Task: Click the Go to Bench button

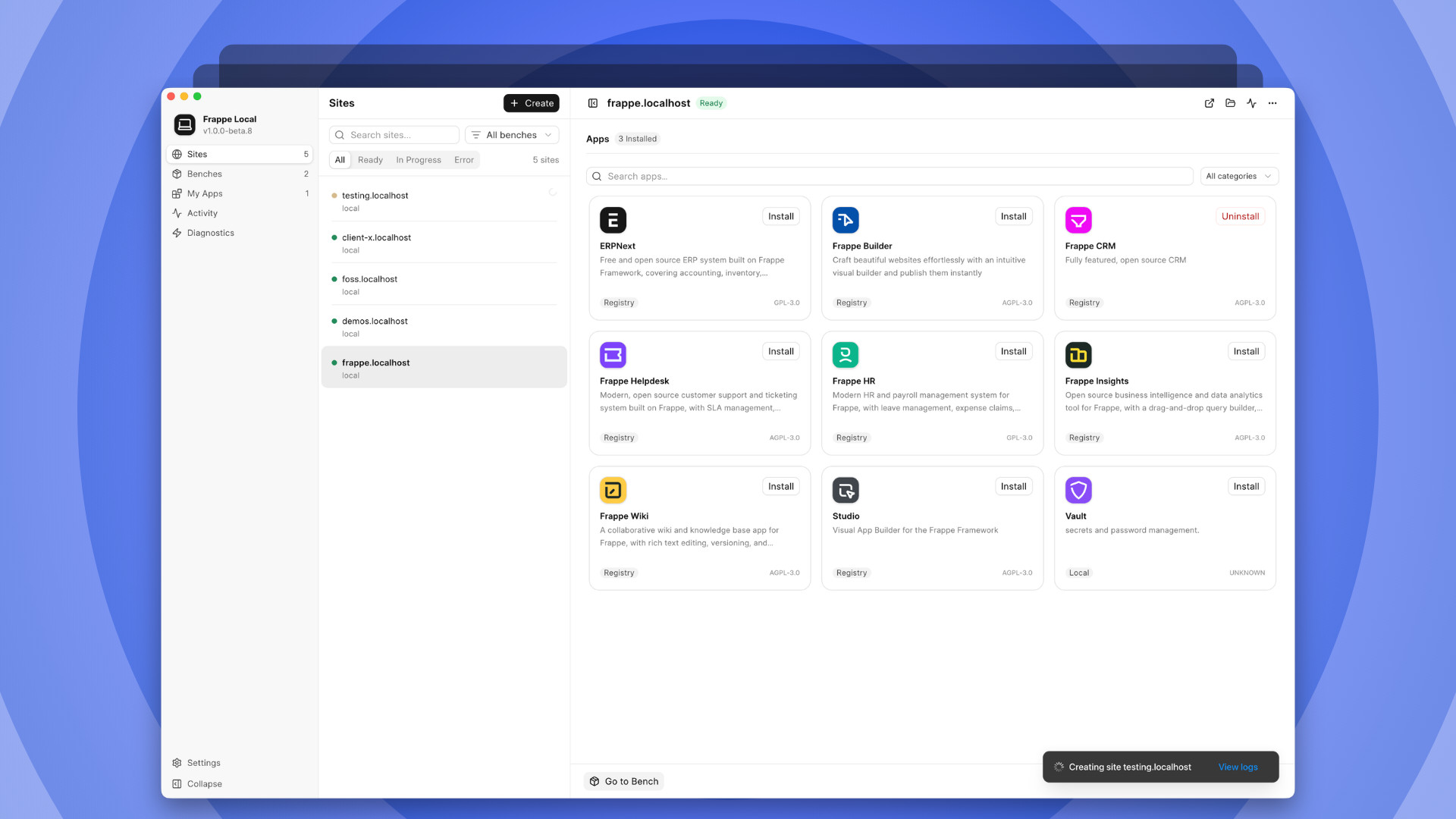Action: [624, 781]
